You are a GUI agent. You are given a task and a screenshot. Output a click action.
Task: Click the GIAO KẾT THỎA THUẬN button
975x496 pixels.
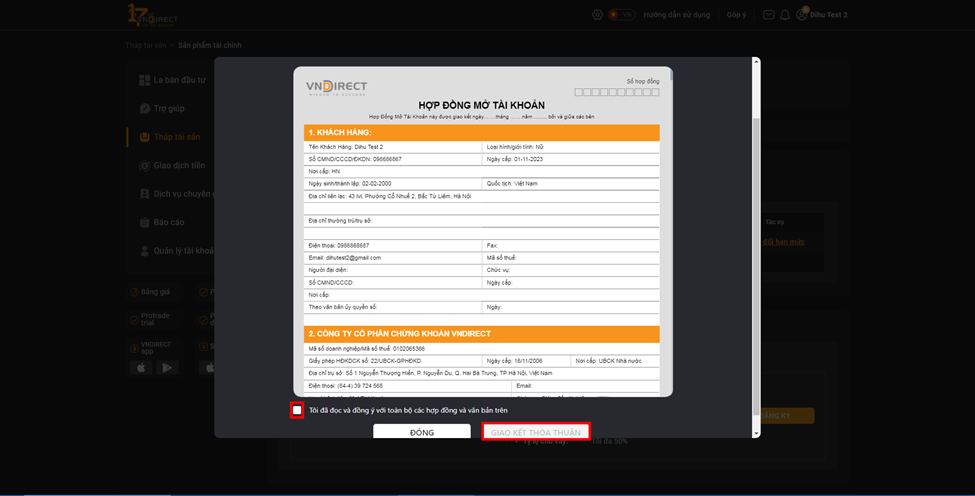[535, 432]
